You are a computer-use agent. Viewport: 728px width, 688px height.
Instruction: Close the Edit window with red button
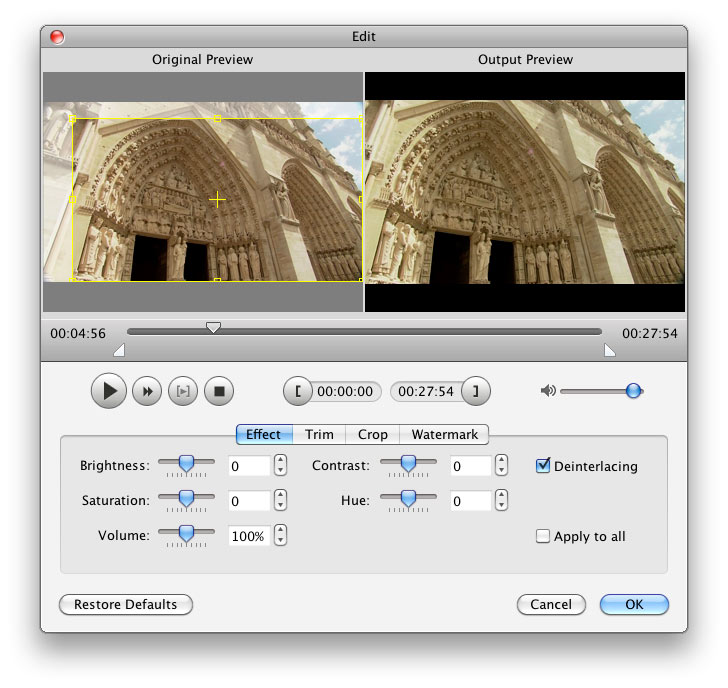(x=57, y=37)
